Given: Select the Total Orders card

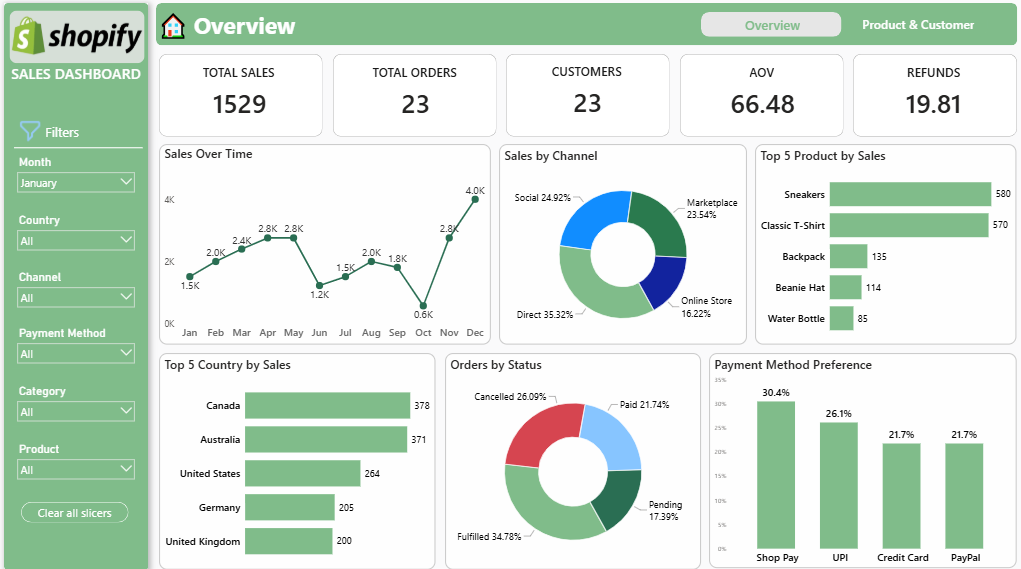Looking at the screenshot, I should 415,95.
